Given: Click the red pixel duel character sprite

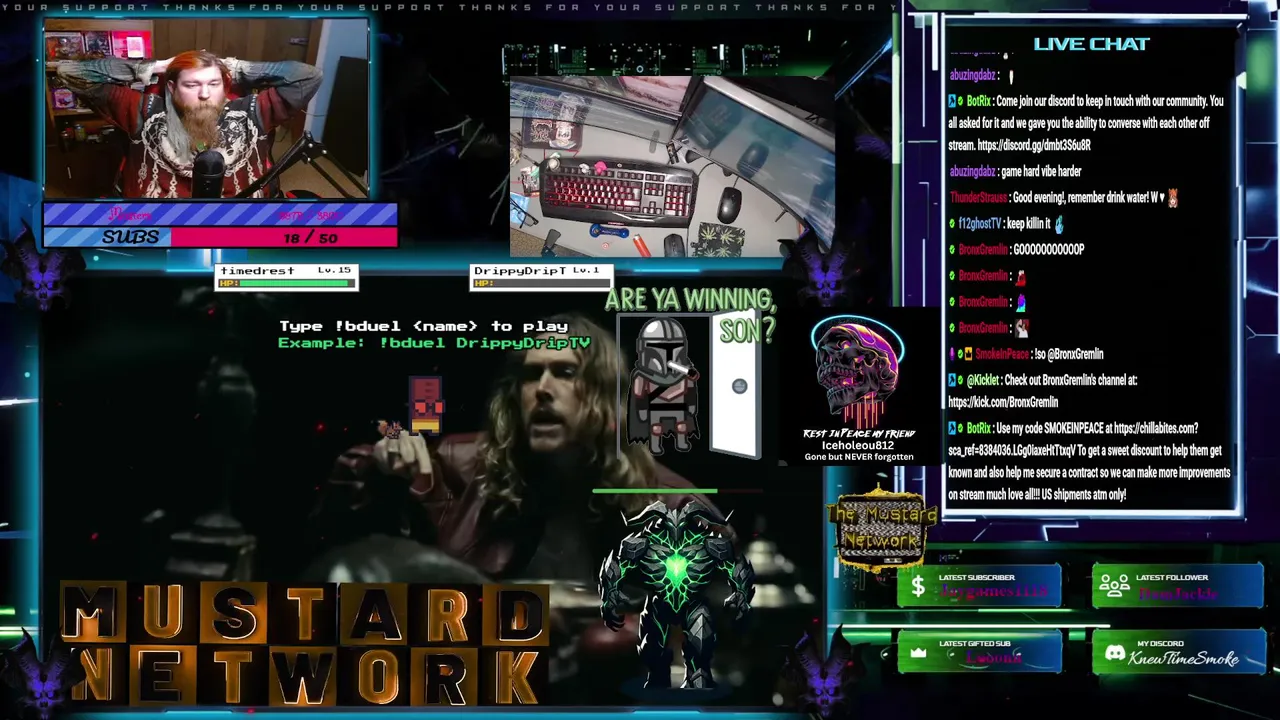Looking at the screenshot, I should [x=425, y=404].
